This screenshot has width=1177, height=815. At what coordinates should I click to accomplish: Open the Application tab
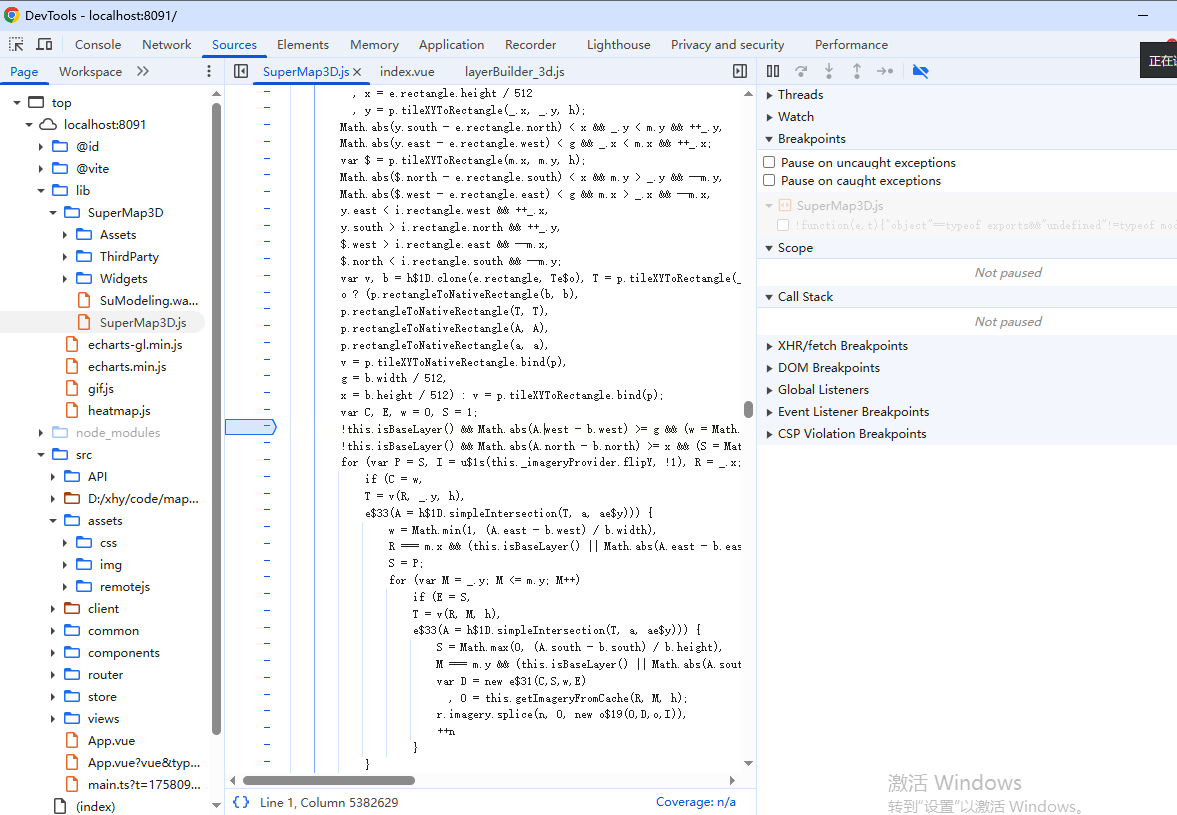[451, 45]
